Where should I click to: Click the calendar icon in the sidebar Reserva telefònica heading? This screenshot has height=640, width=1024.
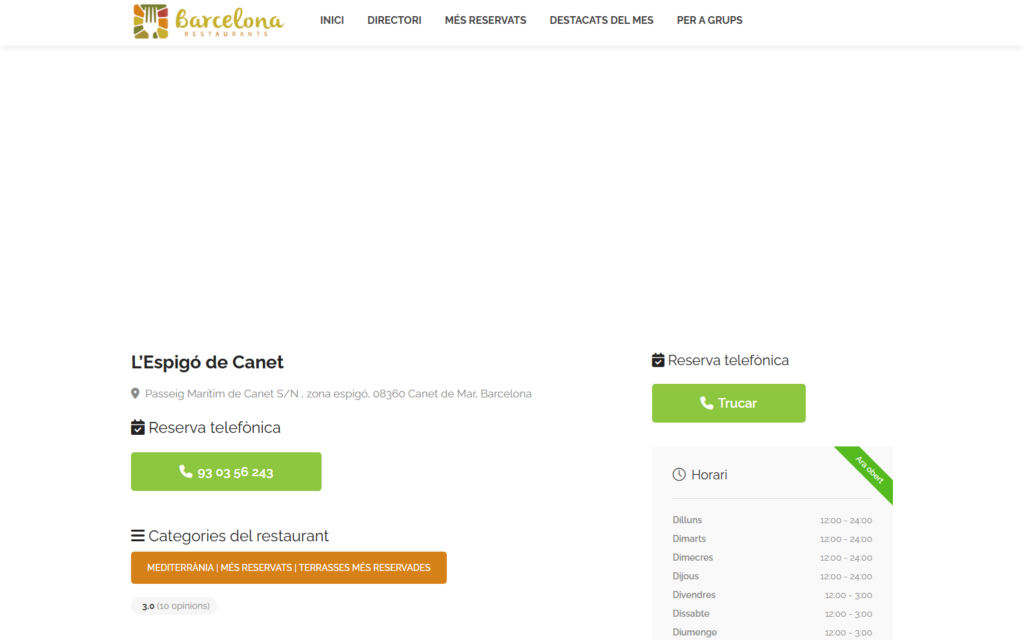coord(658,360)
